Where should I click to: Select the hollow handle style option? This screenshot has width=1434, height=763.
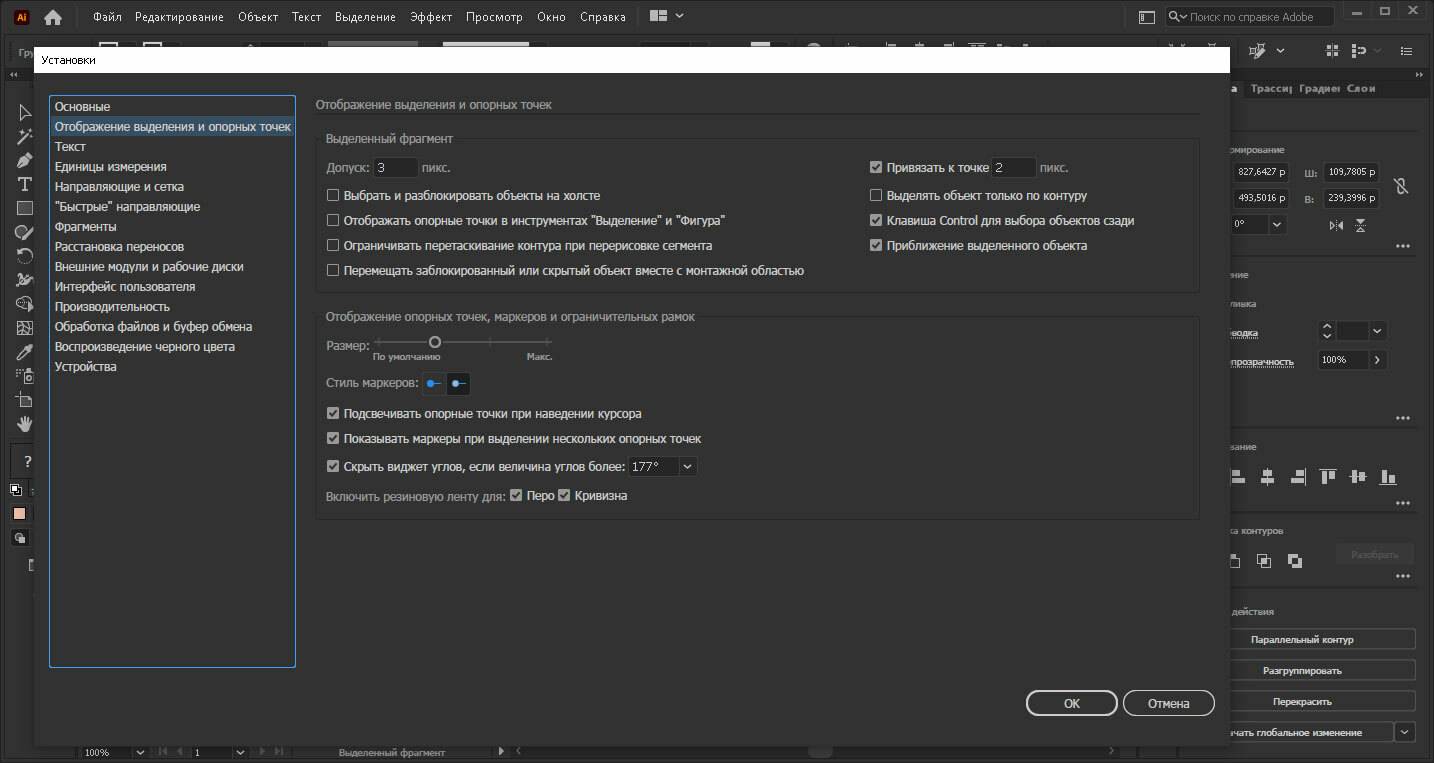458,383
